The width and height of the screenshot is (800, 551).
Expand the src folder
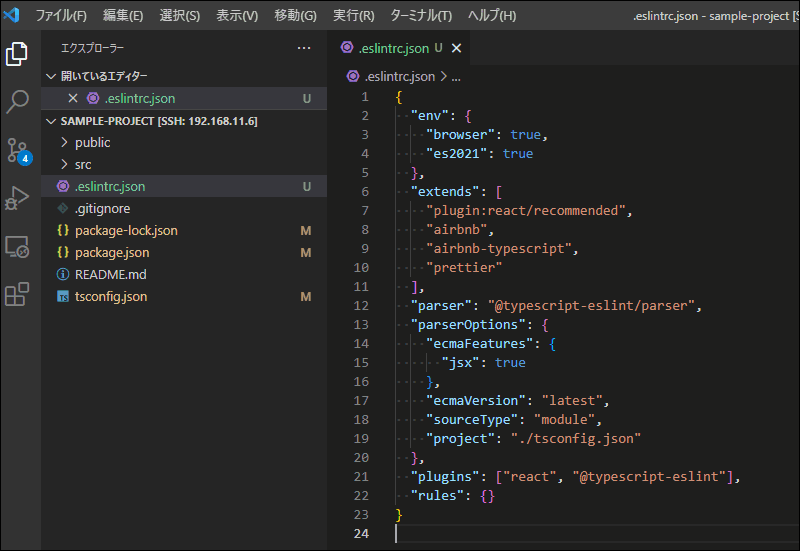tap(64, 164)
